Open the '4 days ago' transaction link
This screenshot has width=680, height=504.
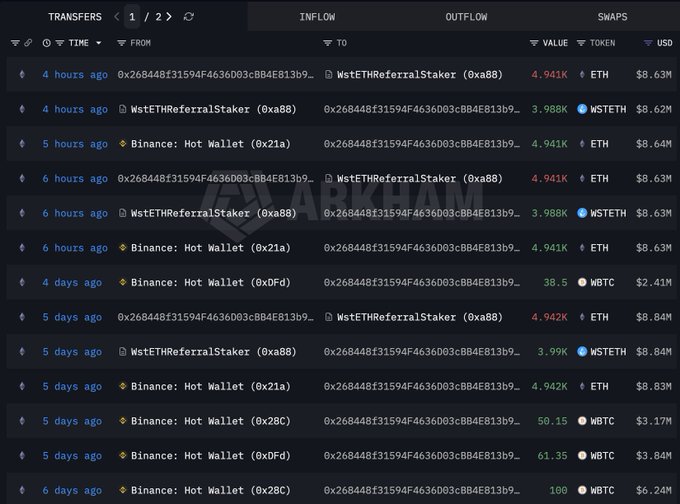[x=72, y=282]
